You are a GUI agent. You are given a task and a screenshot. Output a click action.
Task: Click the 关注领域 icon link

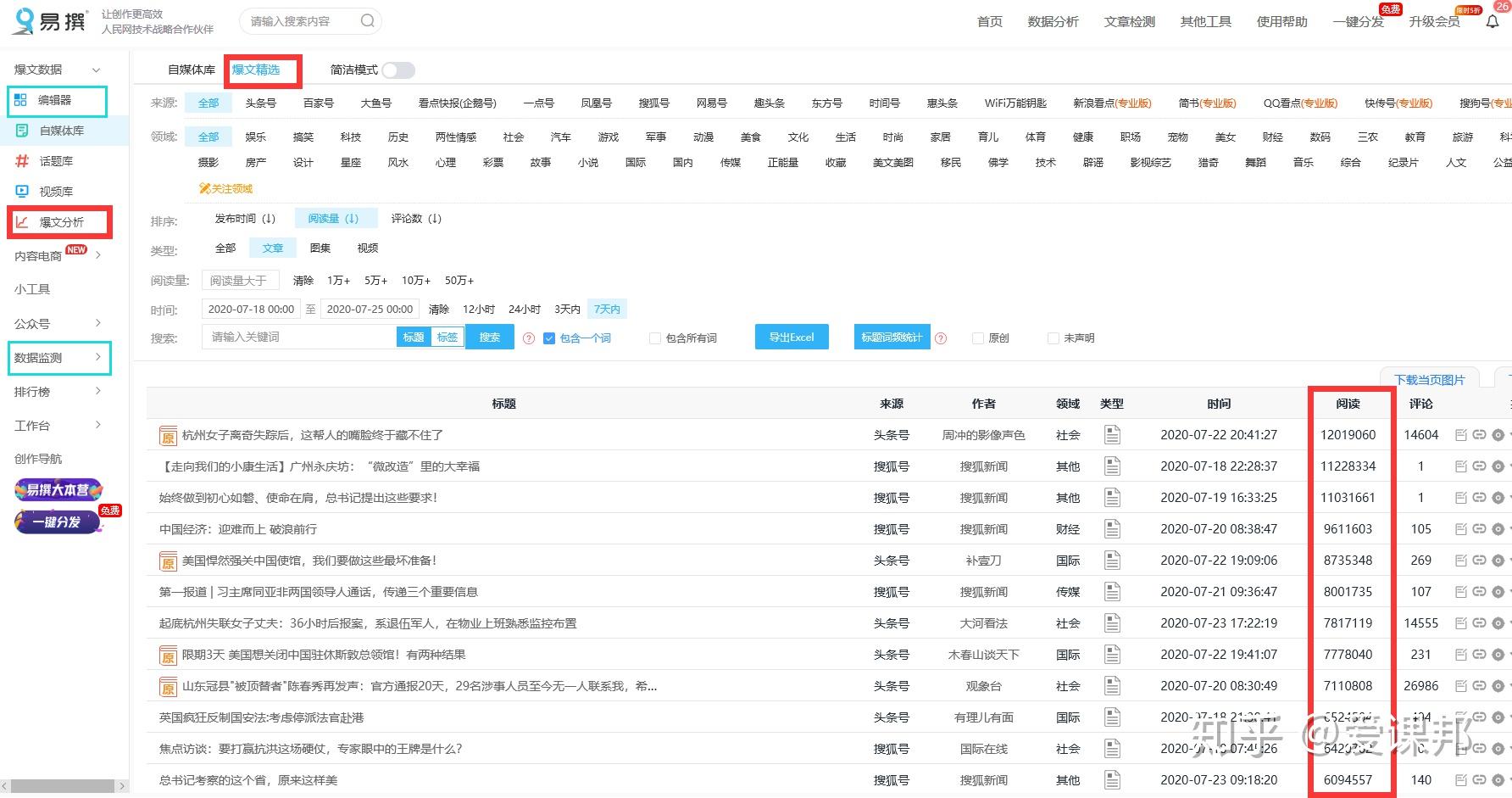coord(225,188)
